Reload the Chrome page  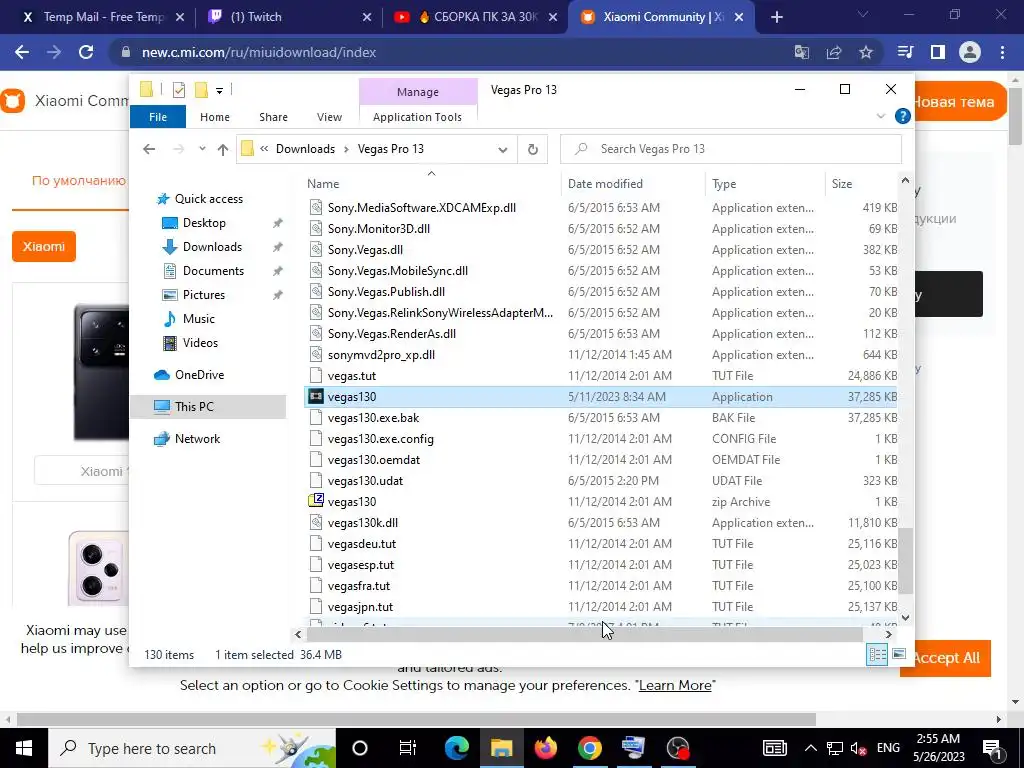86,52
